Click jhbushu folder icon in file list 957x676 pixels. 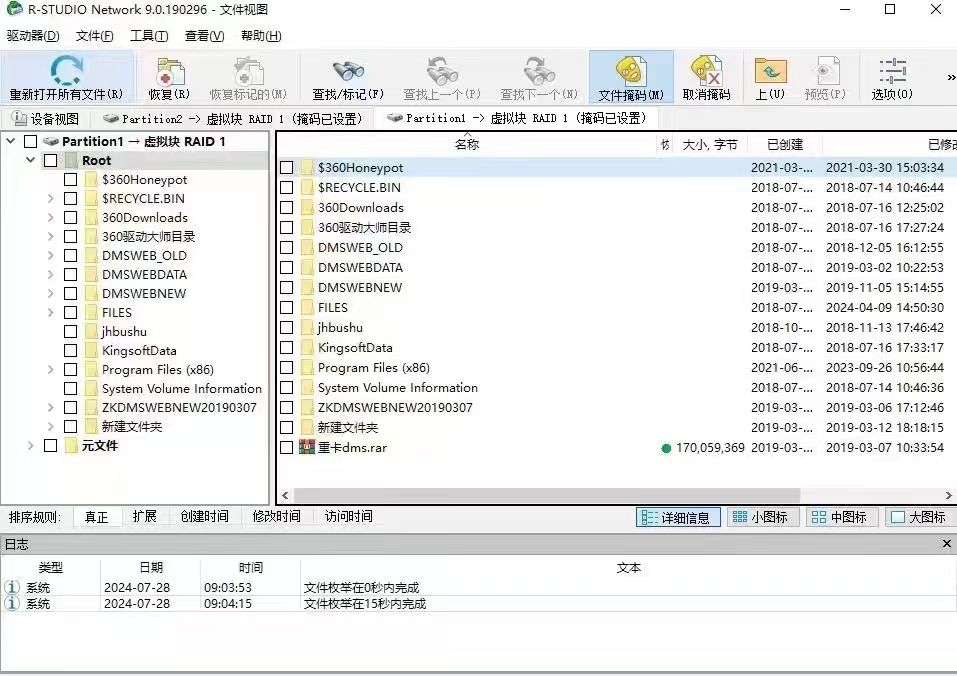pyautogui.click(x=307, y=328)
